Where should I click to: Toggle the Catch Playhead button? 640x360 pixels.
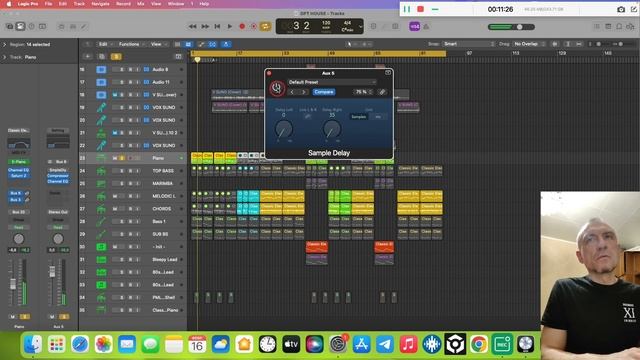click(x=226, y=44)
